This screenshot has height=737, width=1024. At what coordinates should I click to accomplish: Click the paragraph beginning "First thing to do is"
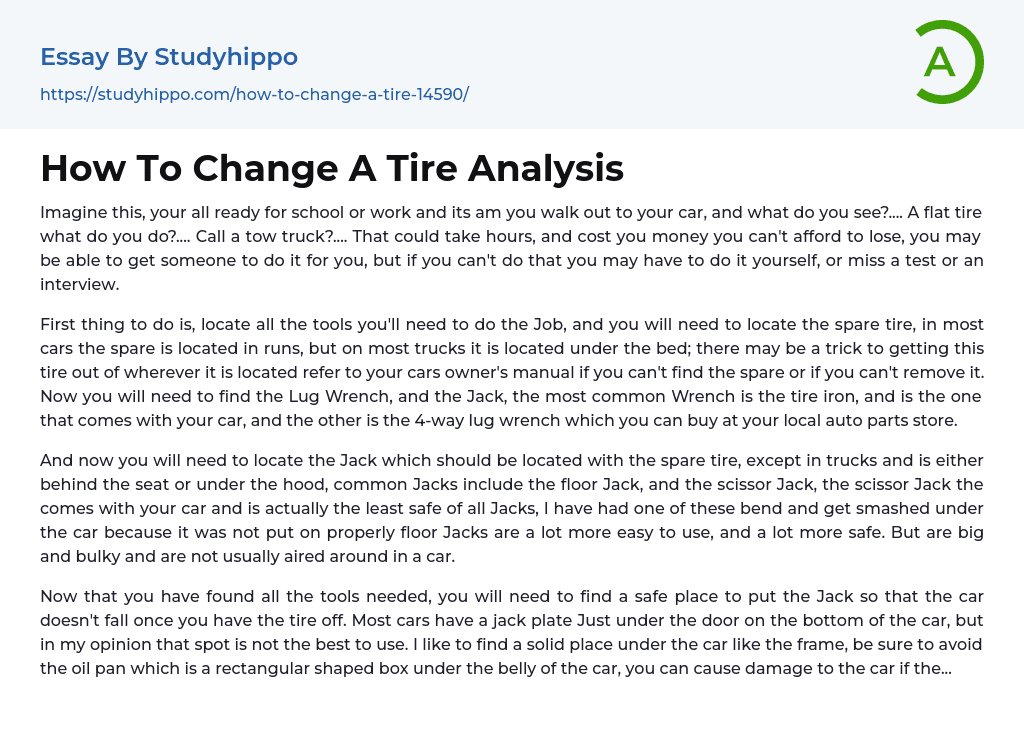pos(511,372)
